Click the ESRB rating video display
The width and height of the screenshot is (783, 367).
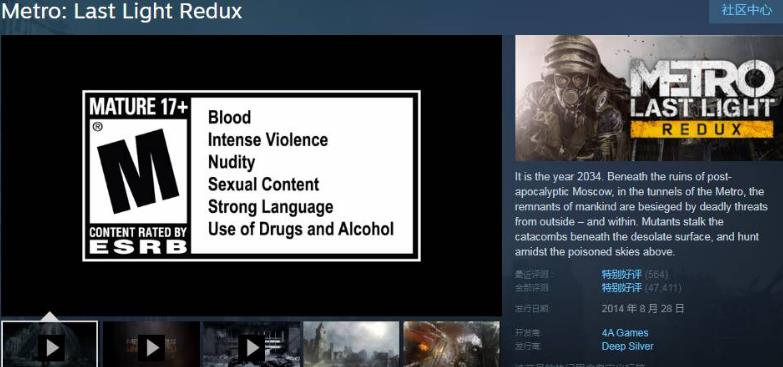[251, 175]
